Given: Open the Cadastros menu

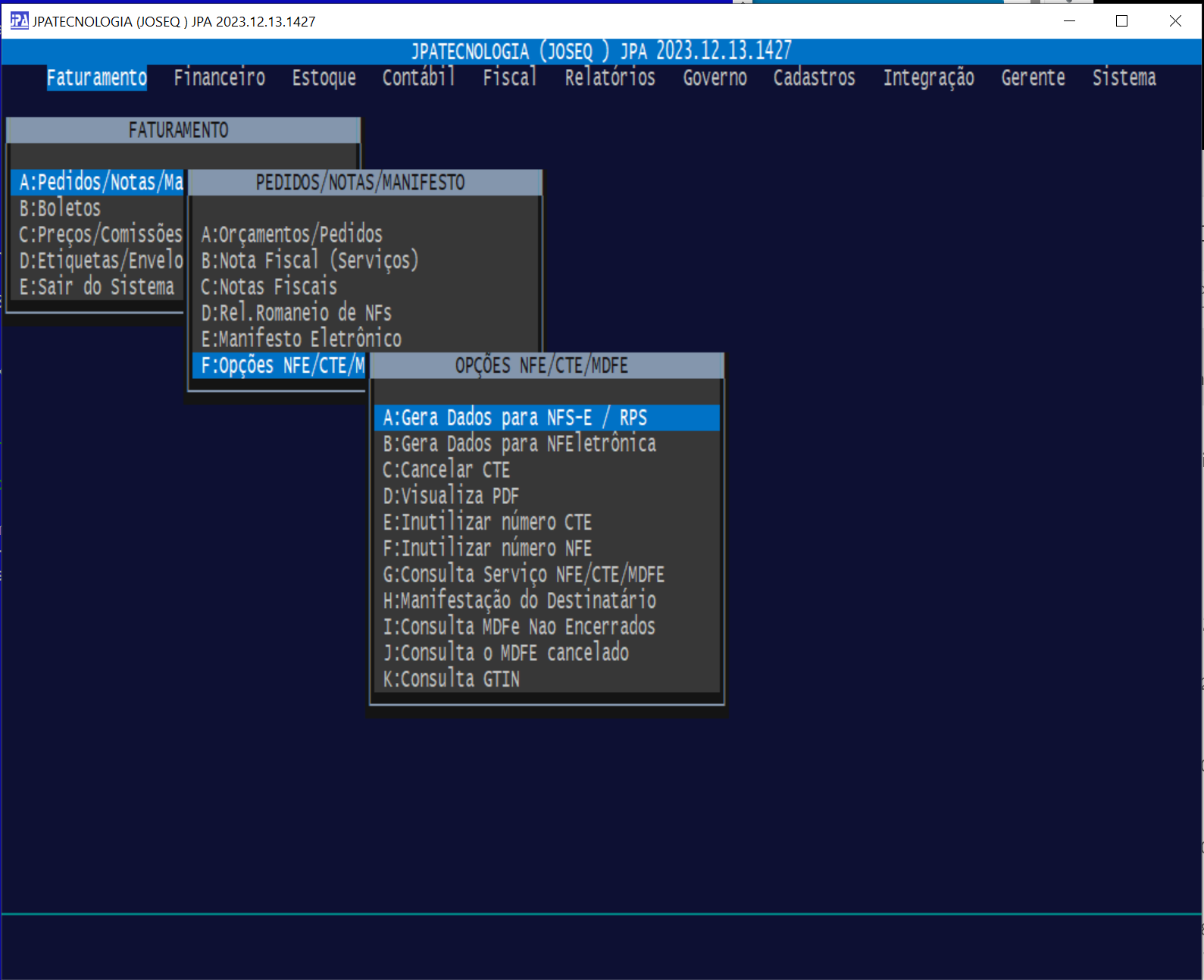Looking at the screenshot, I should click(x=814, y=78).
